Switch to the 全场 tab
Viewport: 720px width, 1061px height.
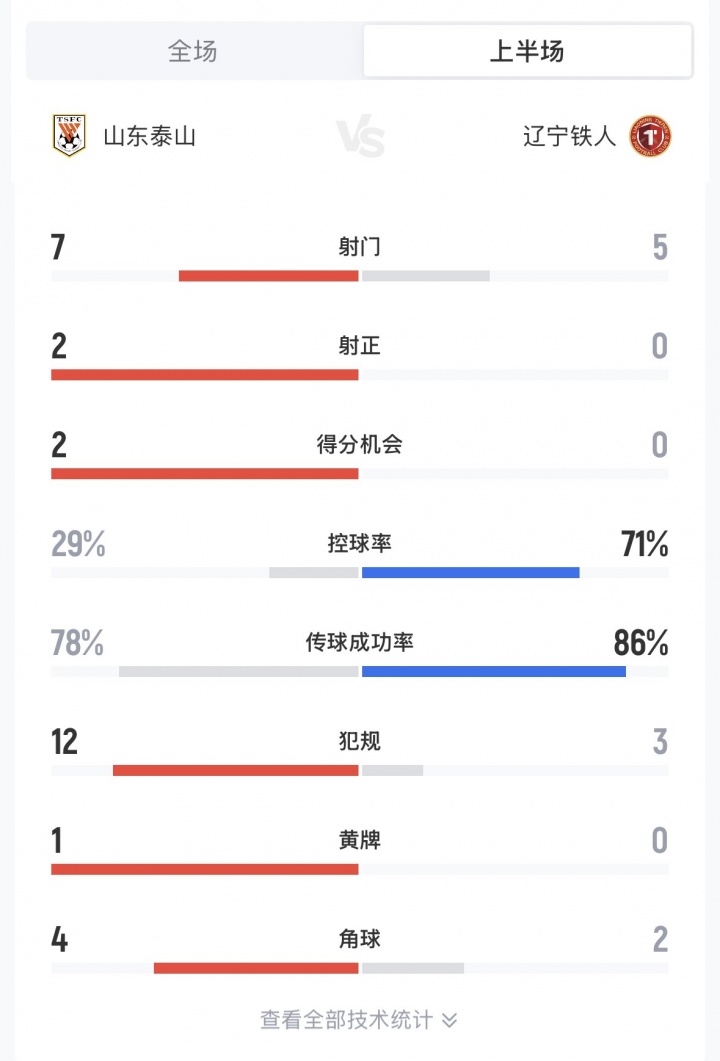pos(193,51)
